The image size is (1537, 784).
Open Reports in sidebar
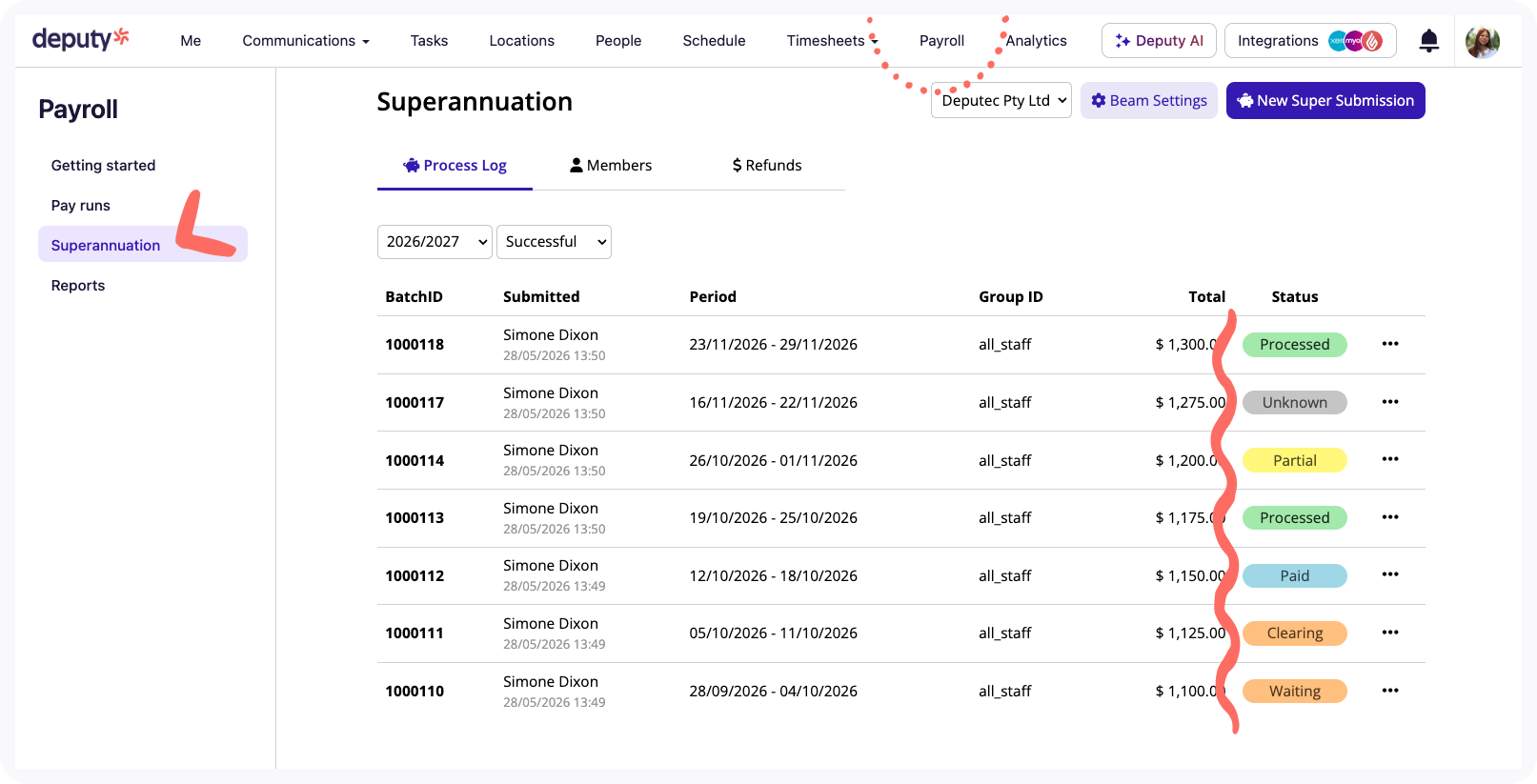[78, 286]
